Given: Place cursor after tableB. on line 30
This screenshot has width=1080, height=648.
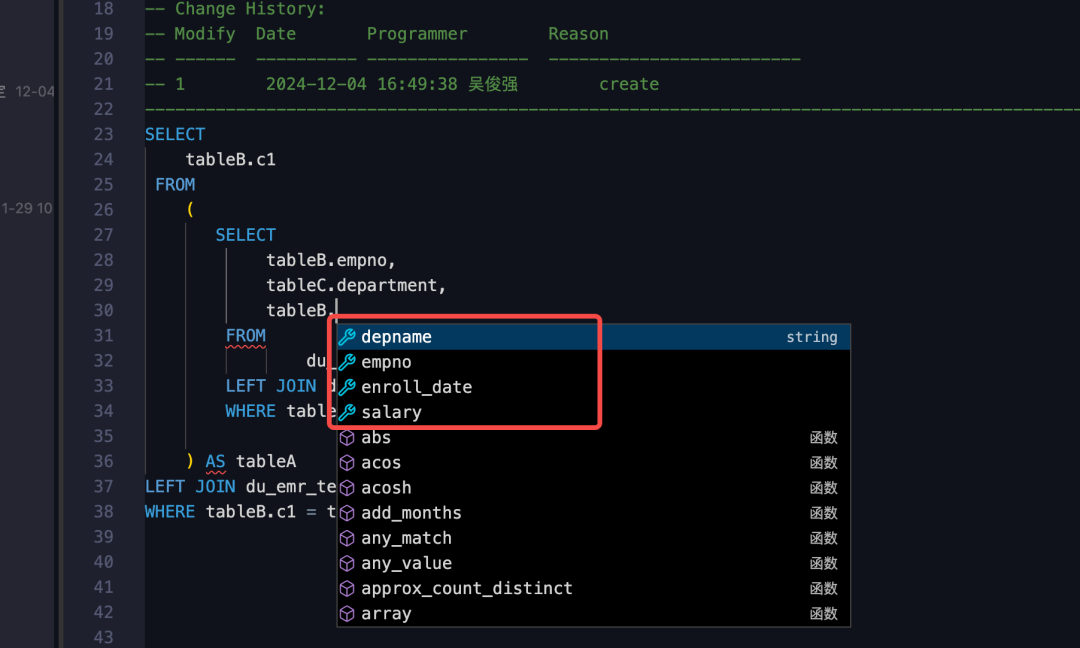Looking at the screenshot, I should point(336,310).
